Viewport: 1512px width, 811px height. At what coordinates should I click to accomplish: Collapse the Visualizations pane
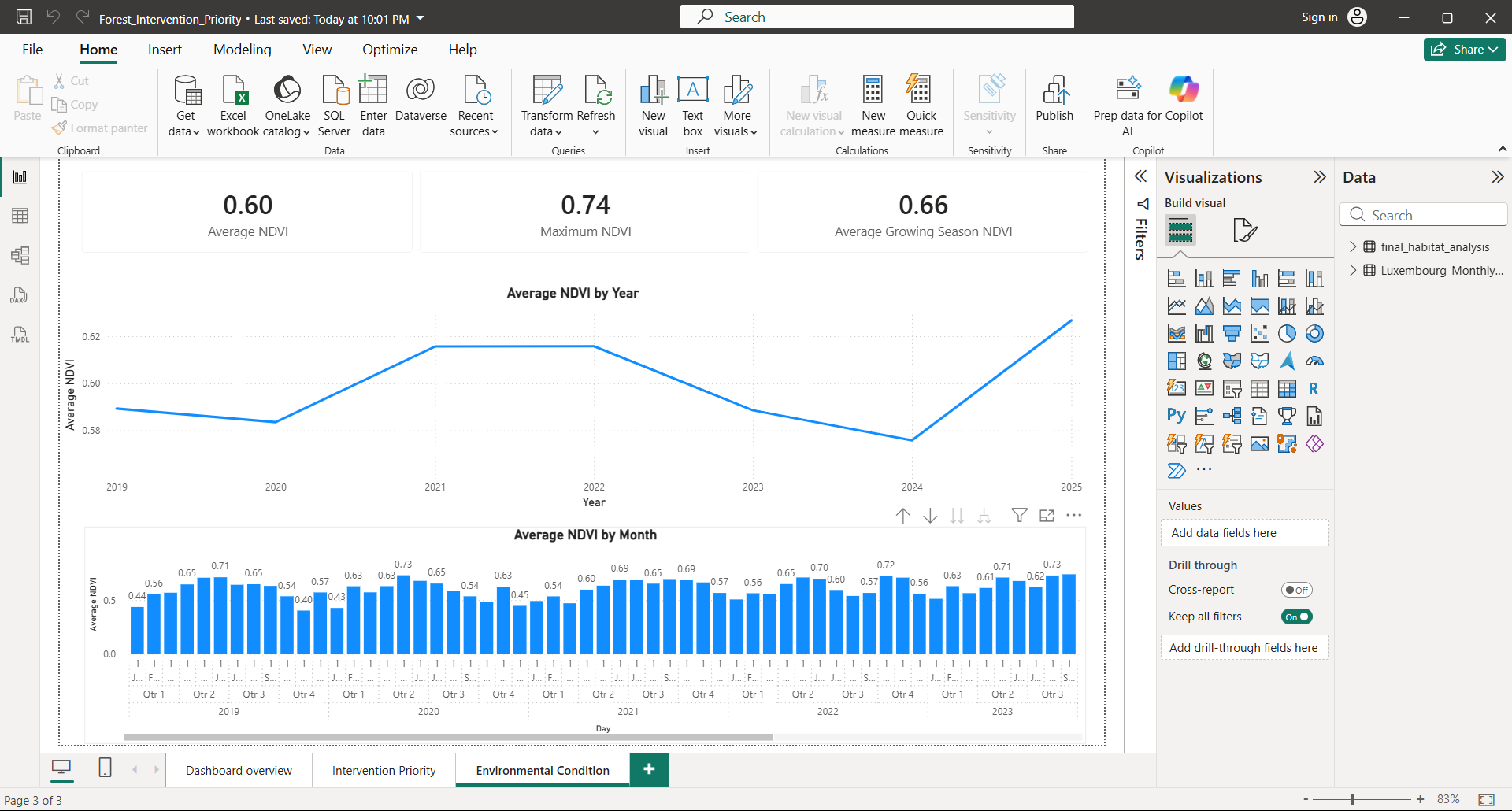[x=1320, y=177]
